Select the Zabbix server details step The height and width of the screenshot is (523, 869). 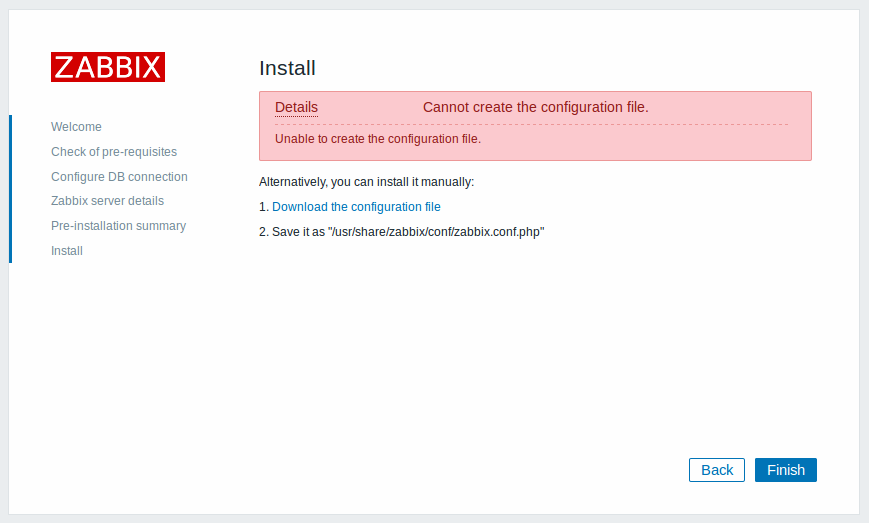click(108, 201)
